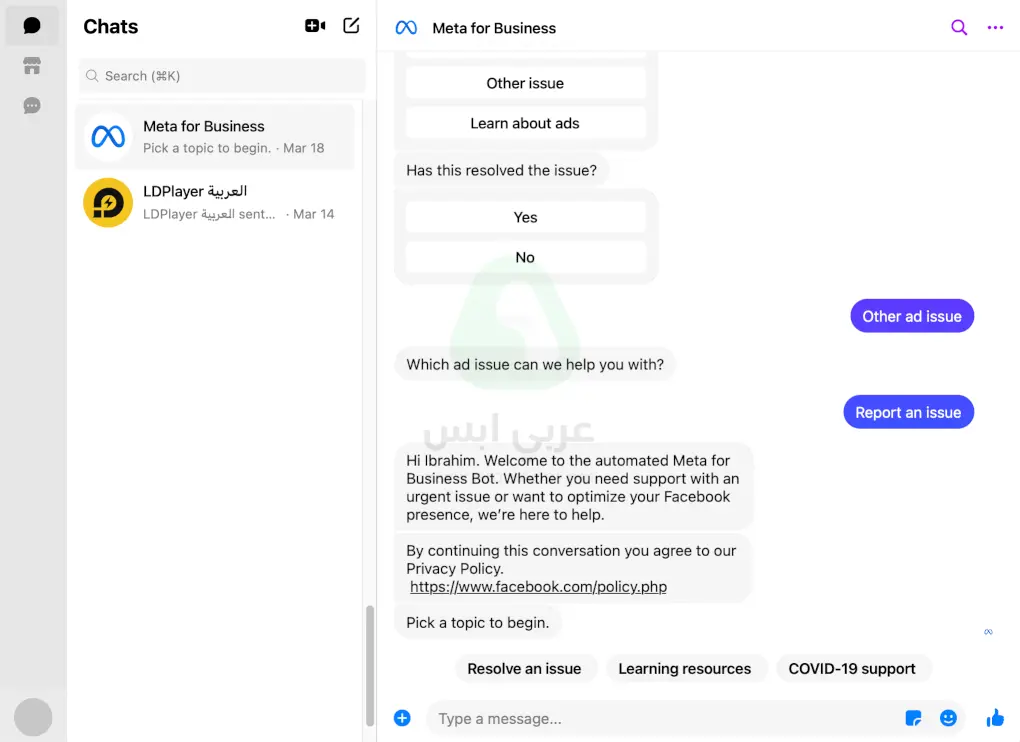Select the Meta for Business chat
This screenshot has height=742, width=1020.
tap(215, 137)
